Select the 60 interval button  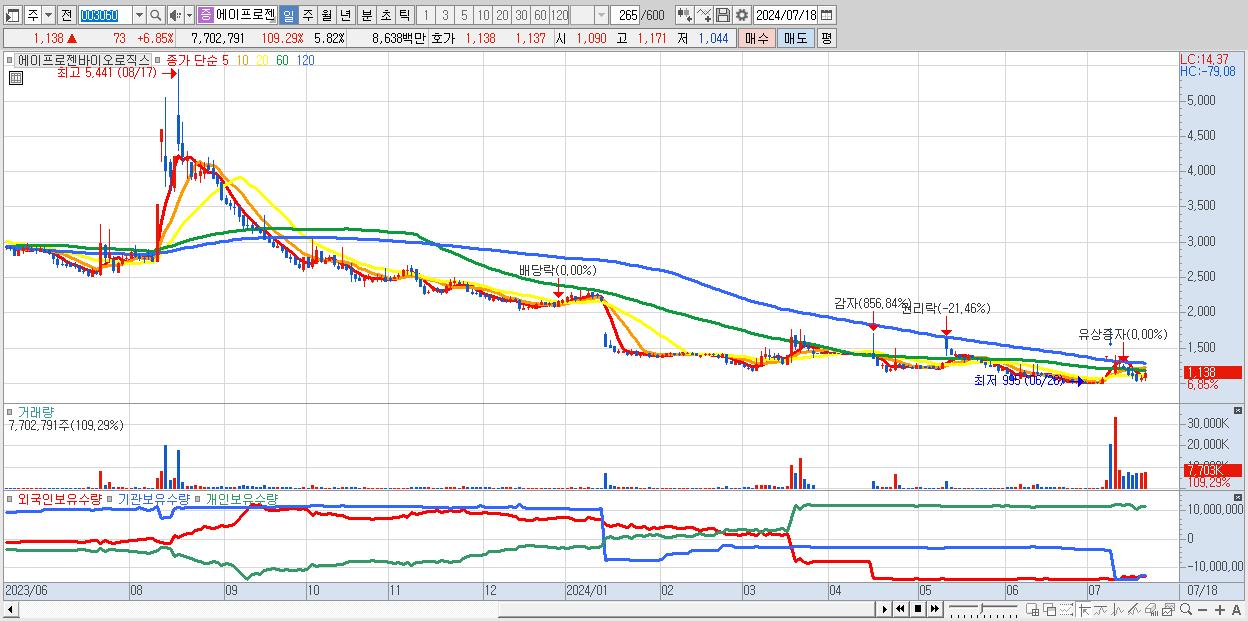[x=540, y=15]
